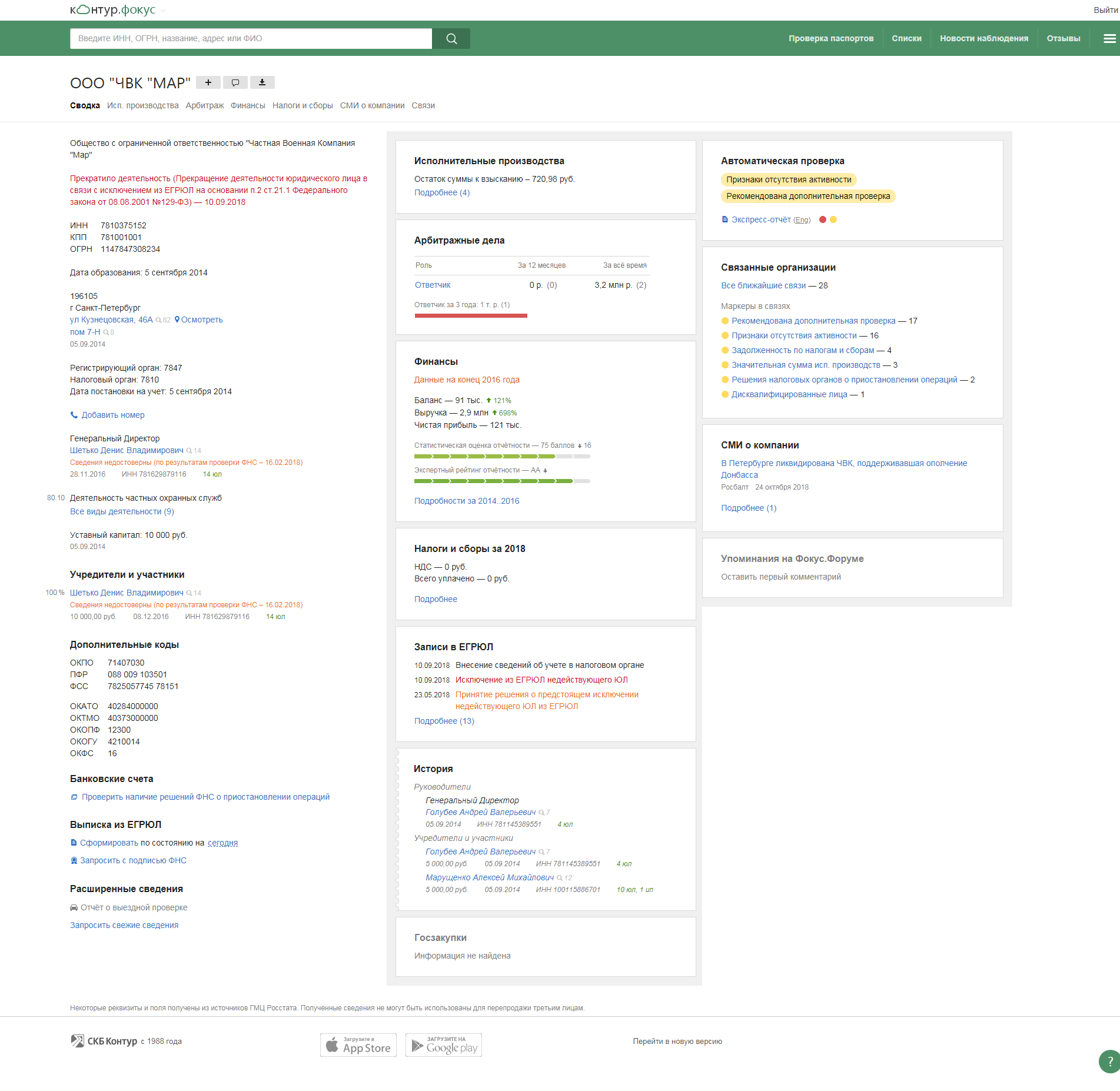Open Все виды деятельности (9)
1120x1091 pixels.
click(122, 511)
